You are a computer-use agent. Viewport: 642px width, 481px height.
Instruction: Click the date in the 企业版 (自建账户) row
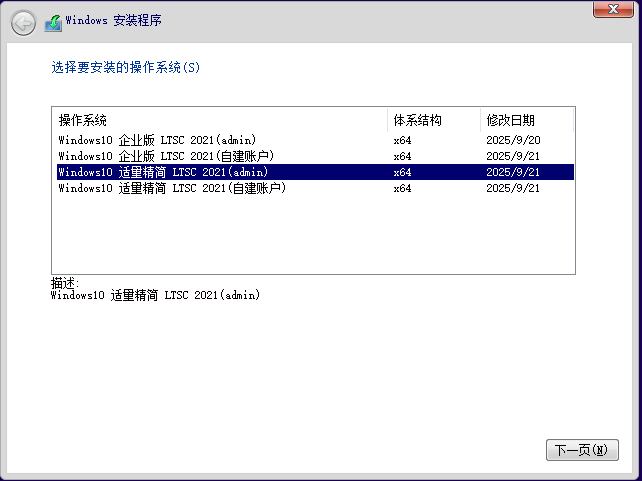tap(512, 156)
